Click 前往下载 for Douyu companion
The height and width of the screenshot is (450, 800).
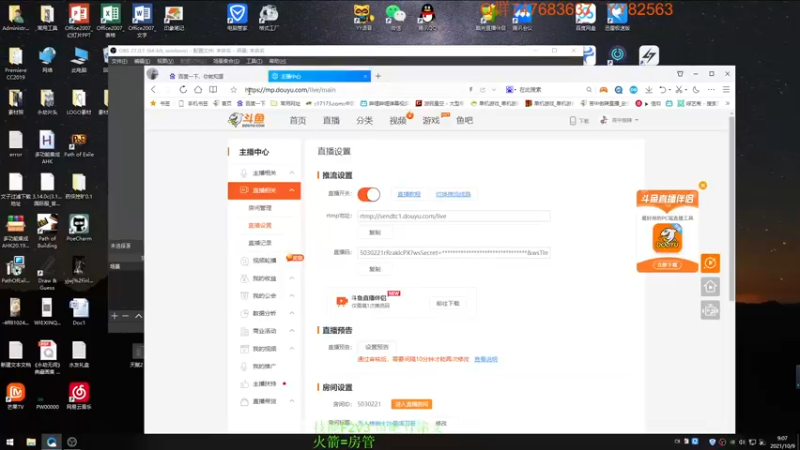(x=448, y=304)
